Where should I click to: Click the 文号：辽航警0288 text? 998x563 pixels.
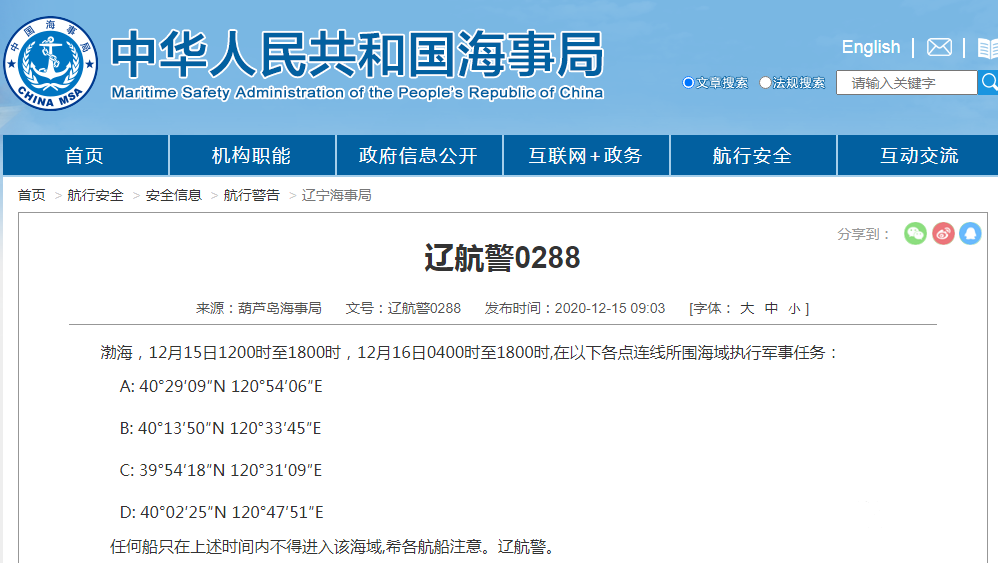click(403, 309)
